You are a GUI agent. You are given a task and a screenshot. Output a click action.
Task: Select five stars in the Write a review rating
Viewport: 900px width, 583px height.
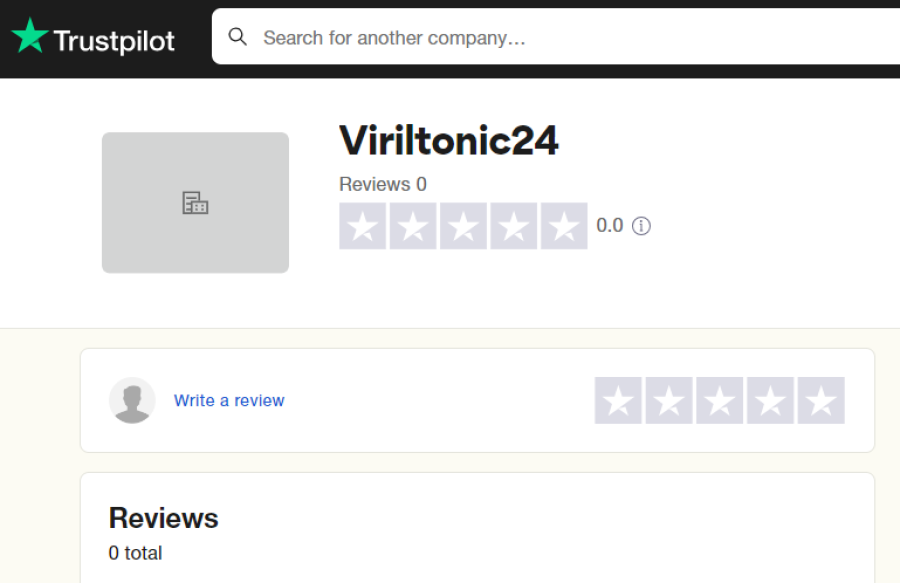[821, 401]
